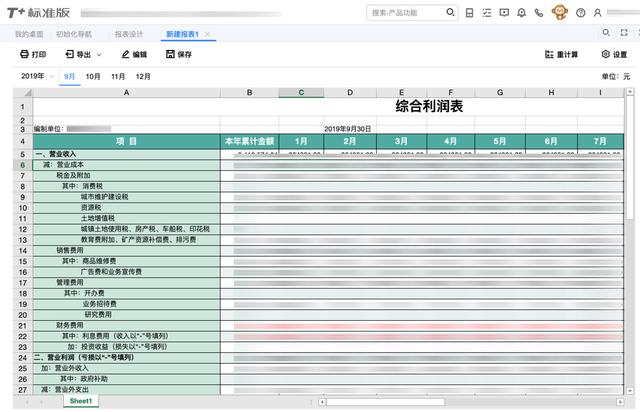Click the 导出 export button
Viewport: 640px width, 412px height.
(78, 54)
